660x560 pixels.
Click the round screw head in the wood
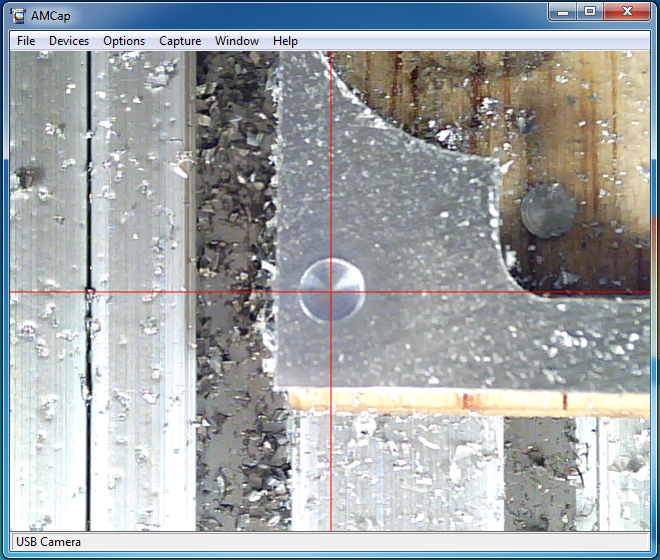point(548,210)
